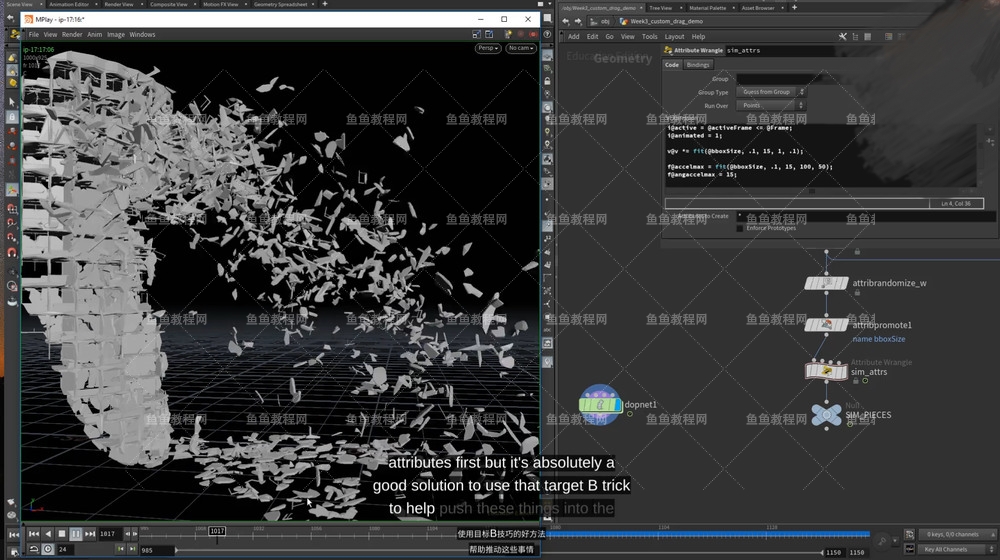Open the Run Over dropdown
This screenshot has width=1000, height=560.
coord(771,105)
